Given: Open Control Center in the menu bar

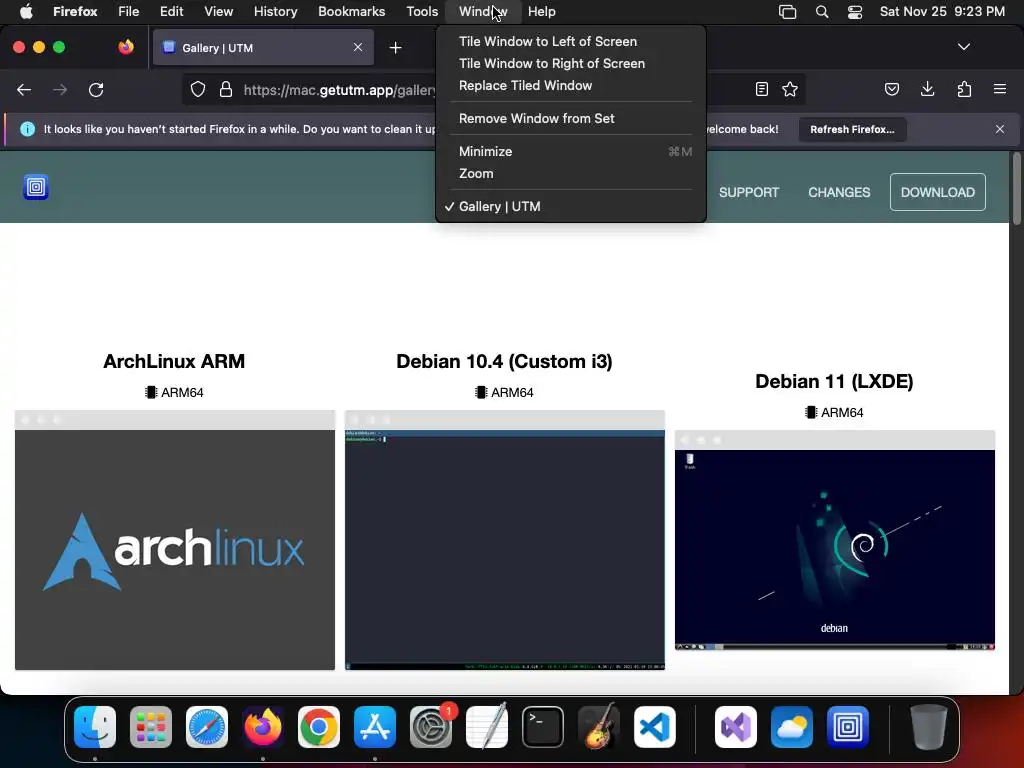Looking at the screenshot, I should (x=855, y=12).
